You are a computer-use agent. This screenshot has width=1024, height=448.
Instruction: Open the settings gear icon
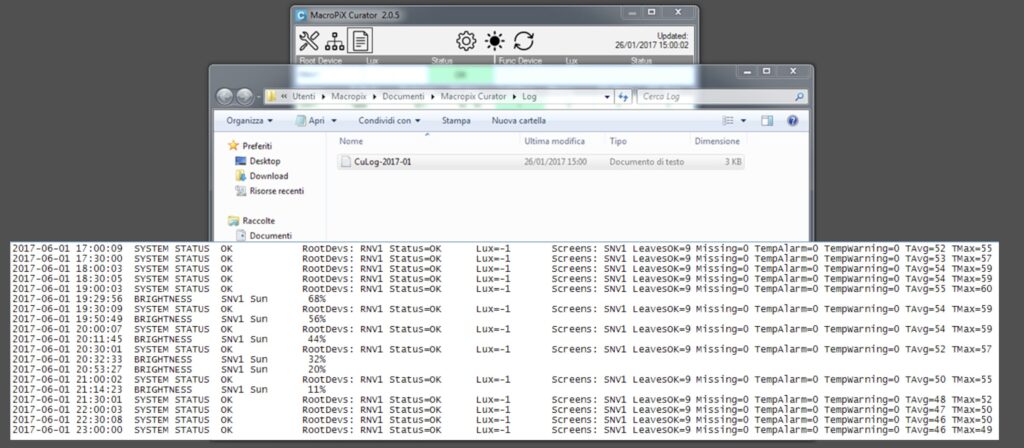[x=466, y=41]
